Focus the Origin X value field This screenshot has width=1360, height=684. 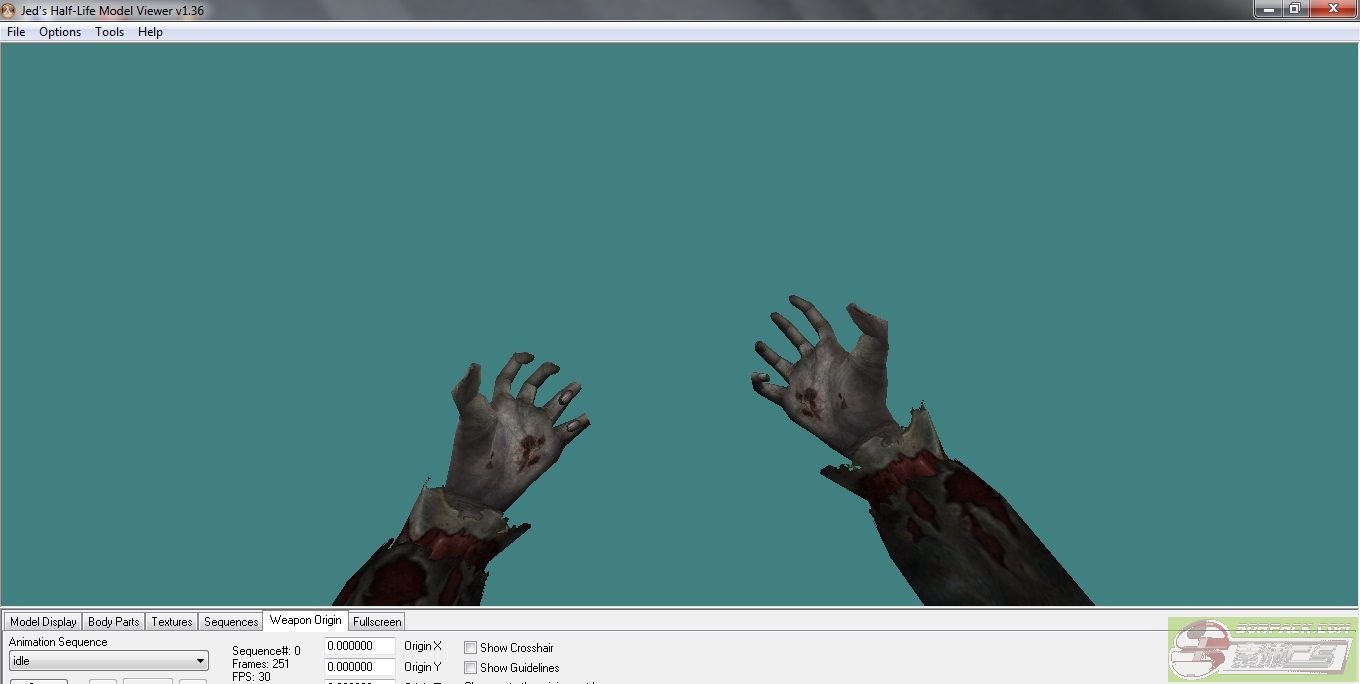(359, 646)
